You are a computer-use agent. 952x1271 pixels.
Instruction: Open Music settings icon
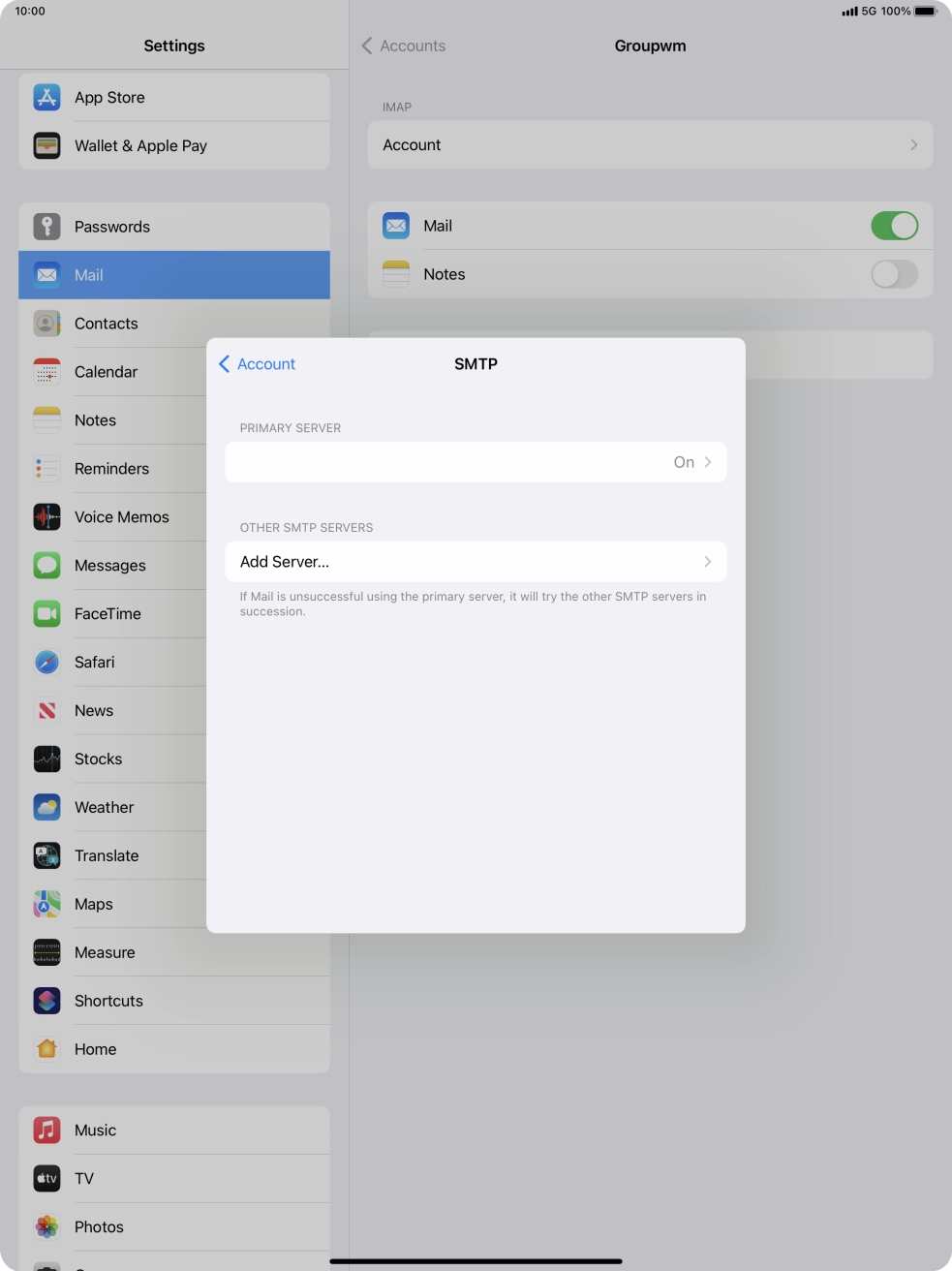pos(46,1130)
